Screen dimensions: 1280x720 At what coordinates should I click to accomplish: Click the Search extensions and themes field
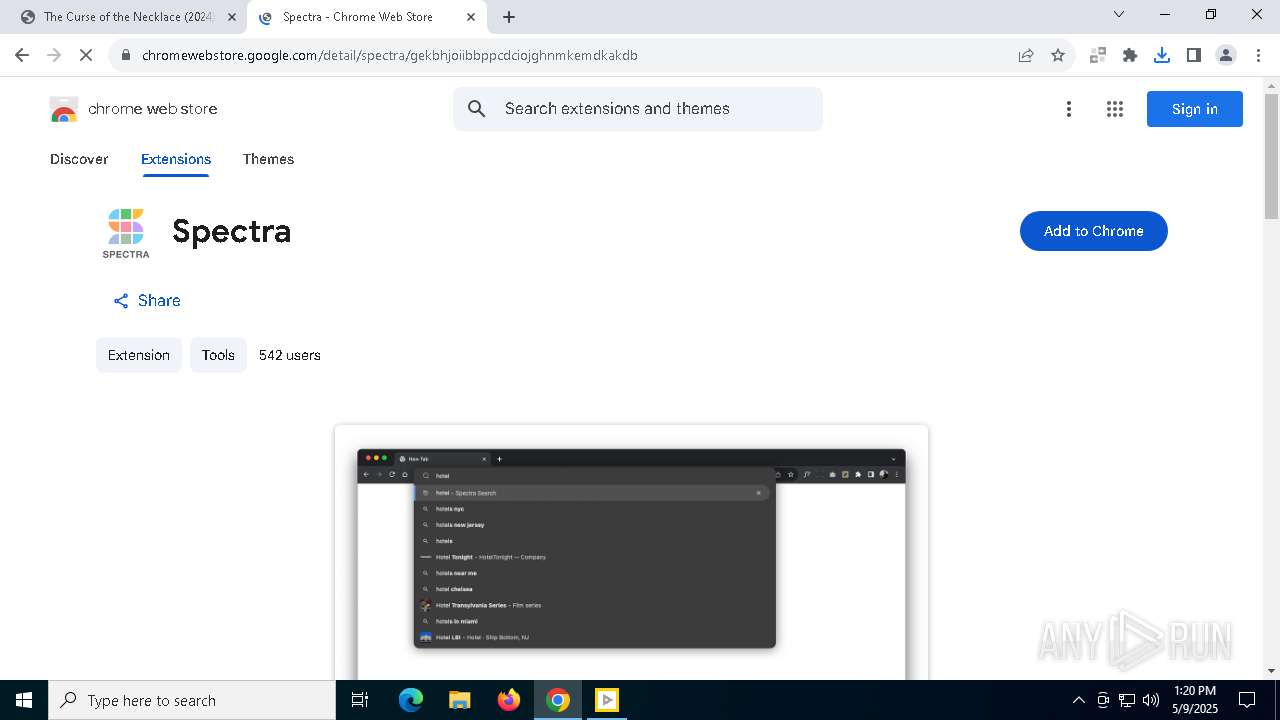[x=638, y=109]
